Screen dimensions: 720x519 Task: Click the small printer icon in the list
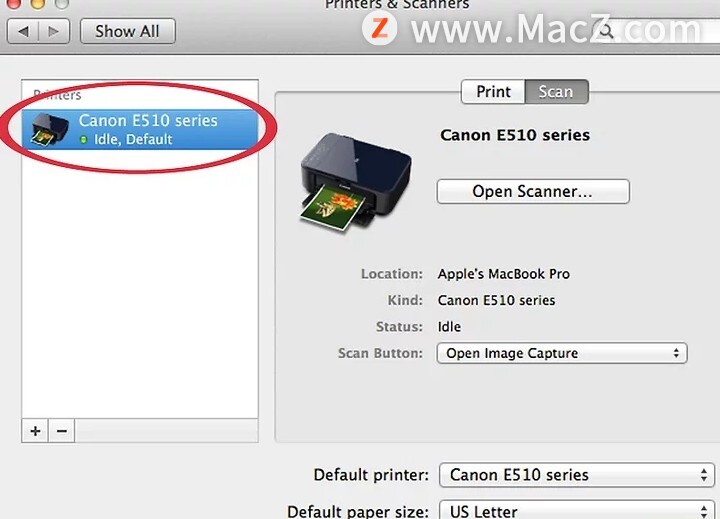50,130
